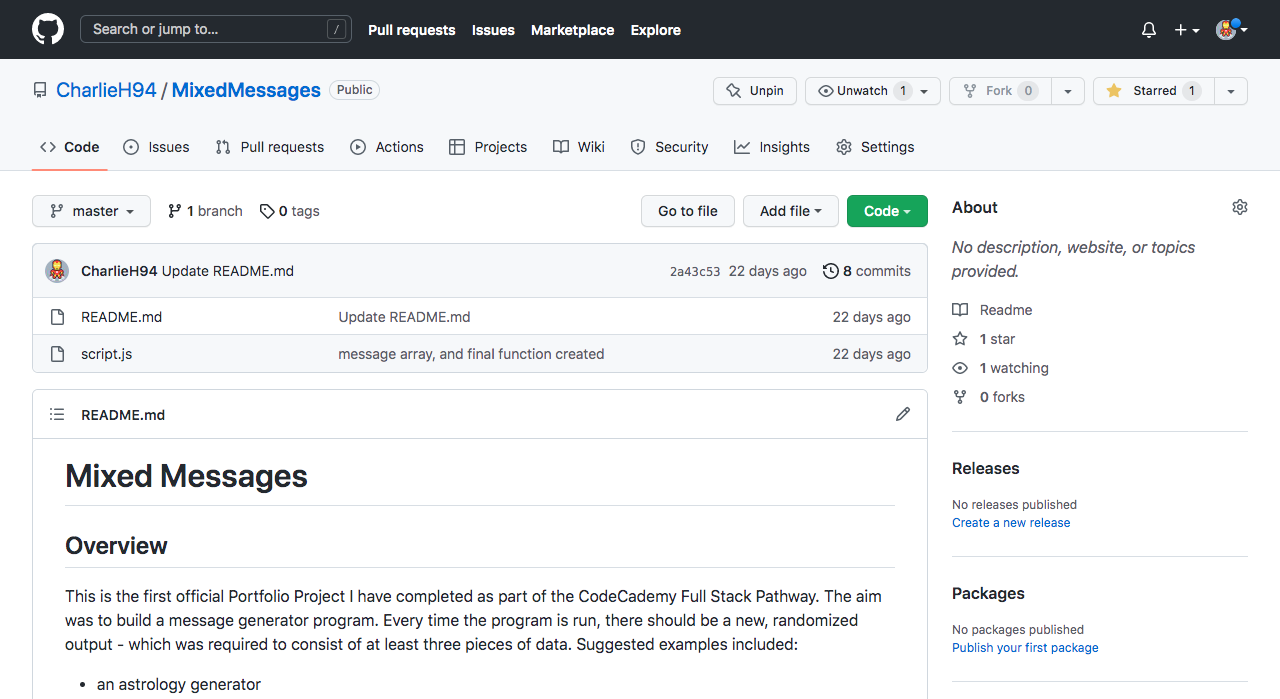
Task: Toggle Unwatch for this repository
Action: tap(861, 91)
